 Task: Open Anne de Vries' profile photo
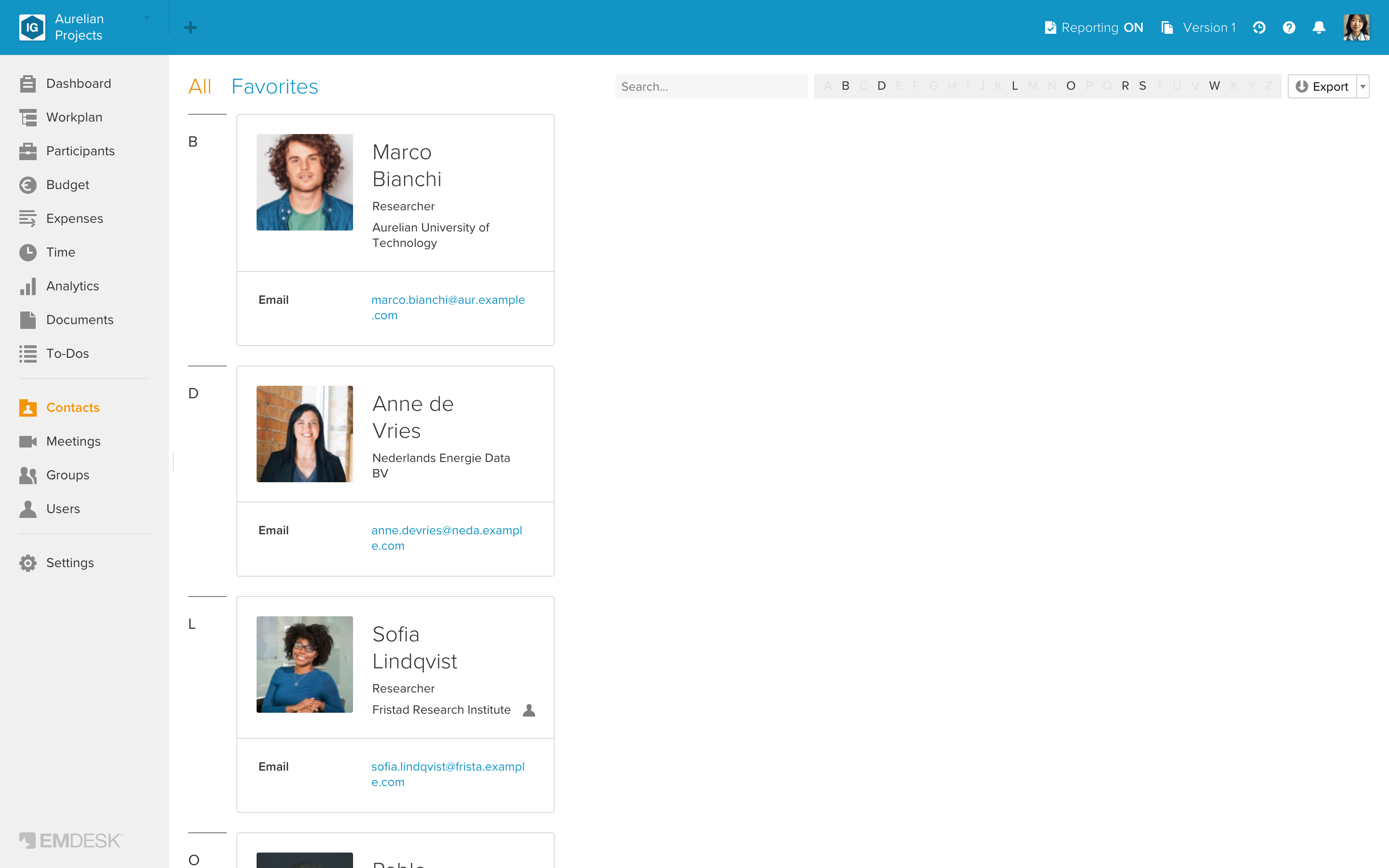pos(305,434)
